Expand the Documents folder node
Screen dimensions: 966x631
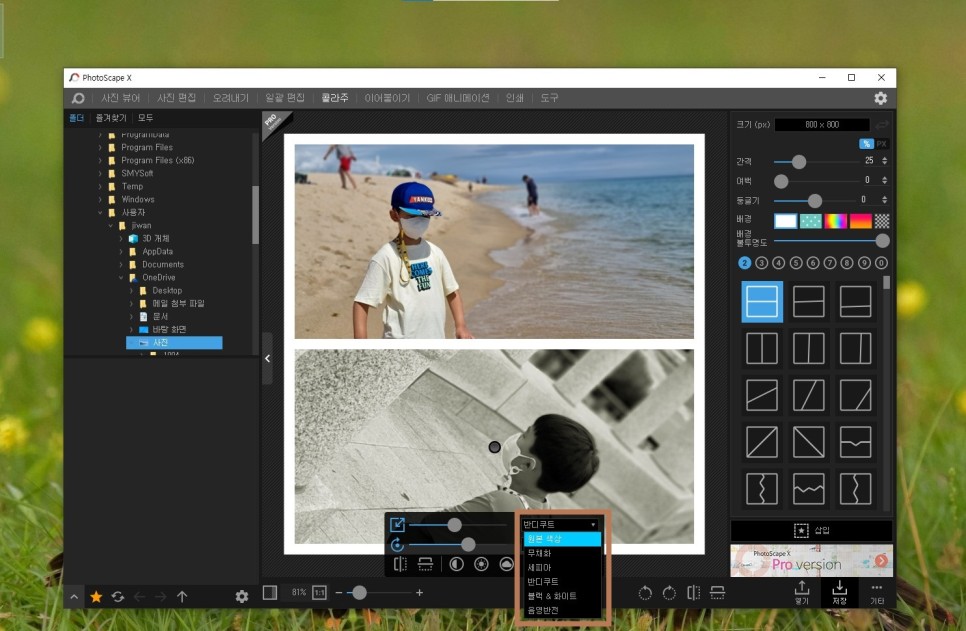121,264
